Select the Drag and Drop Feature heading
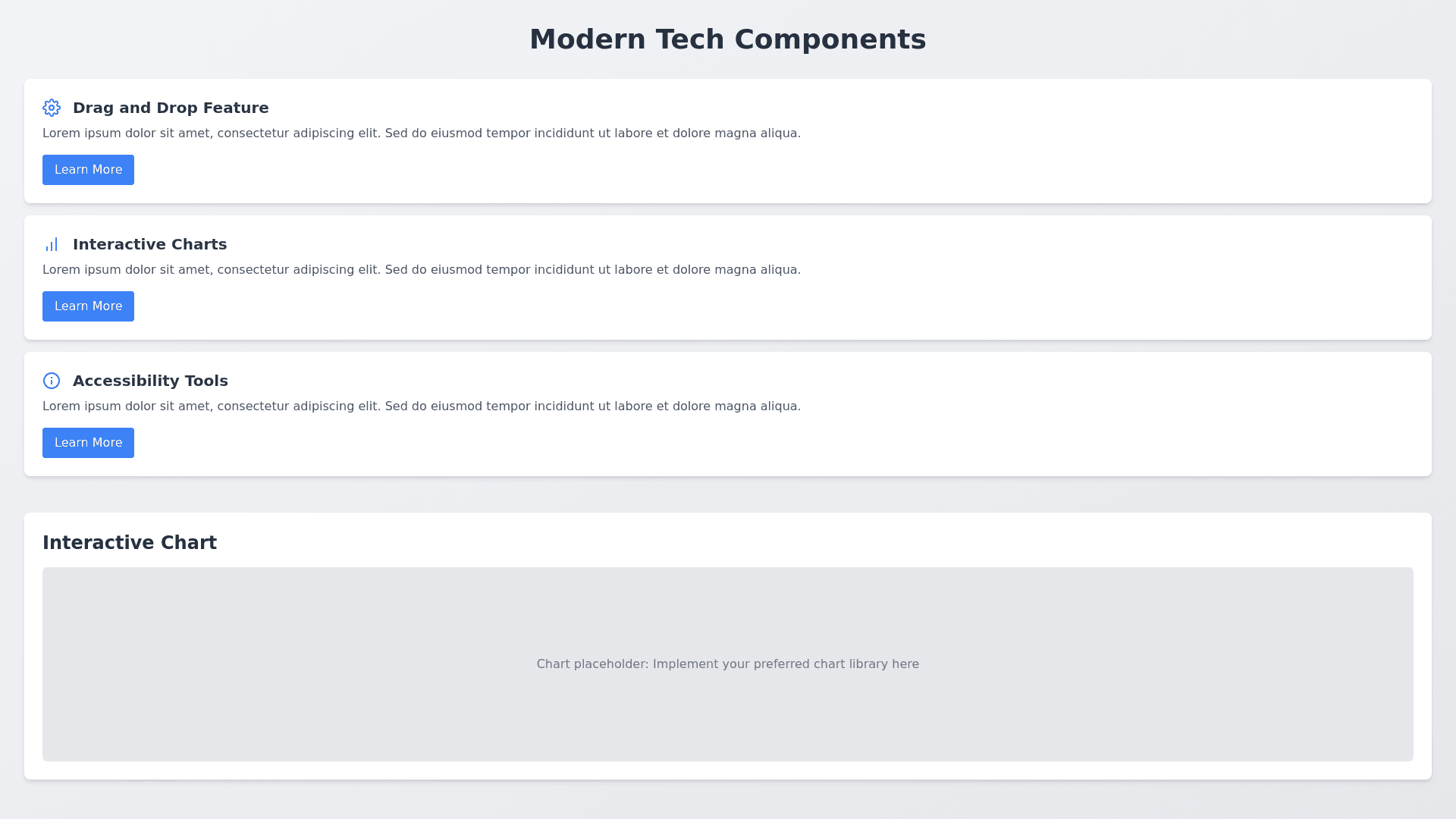 pyautogui.click(x=171, y=108)
